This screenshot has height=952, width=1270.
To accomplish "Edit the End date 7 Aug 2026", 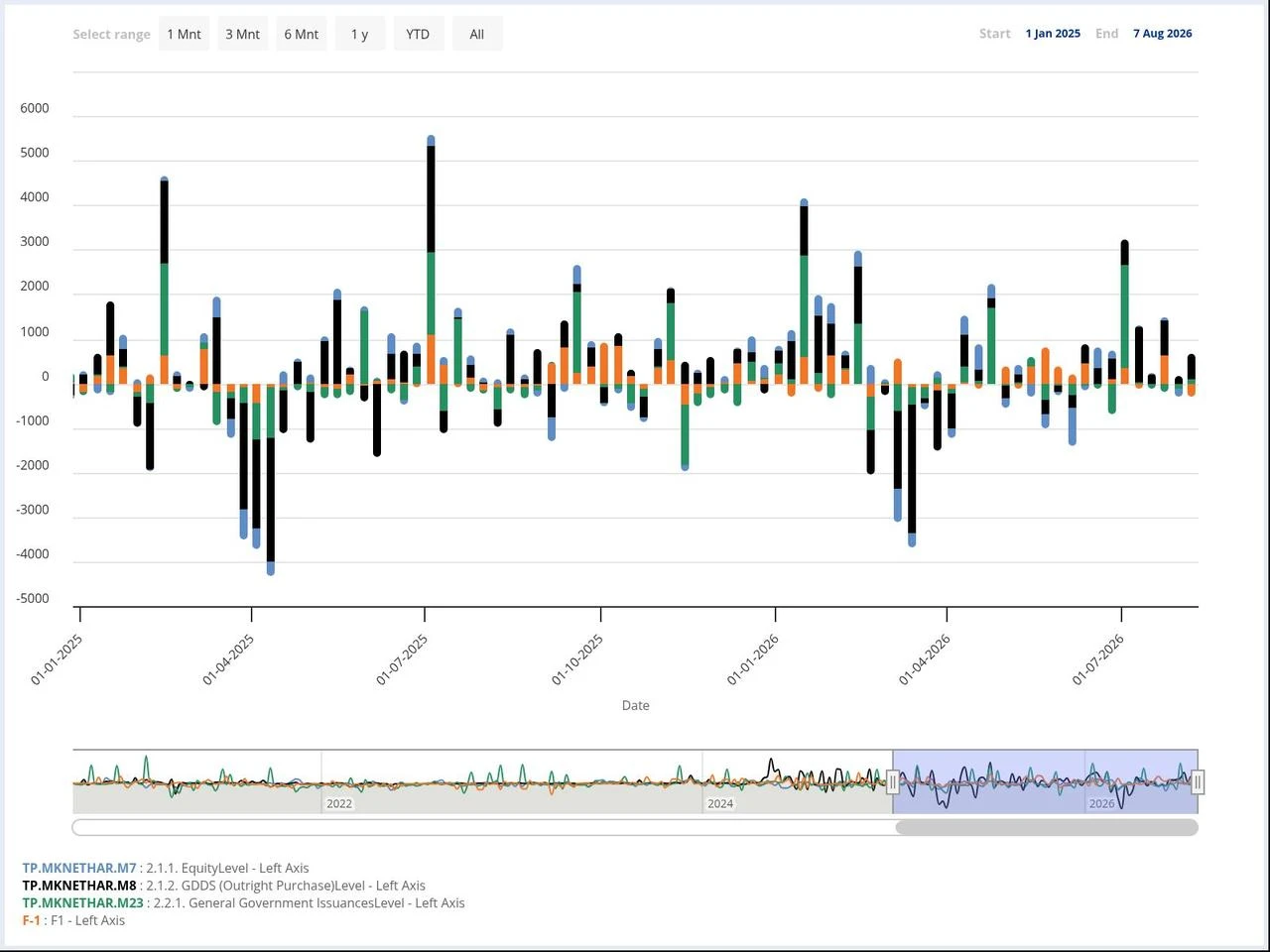I will pyautogui.click(x=1163, y=34).
